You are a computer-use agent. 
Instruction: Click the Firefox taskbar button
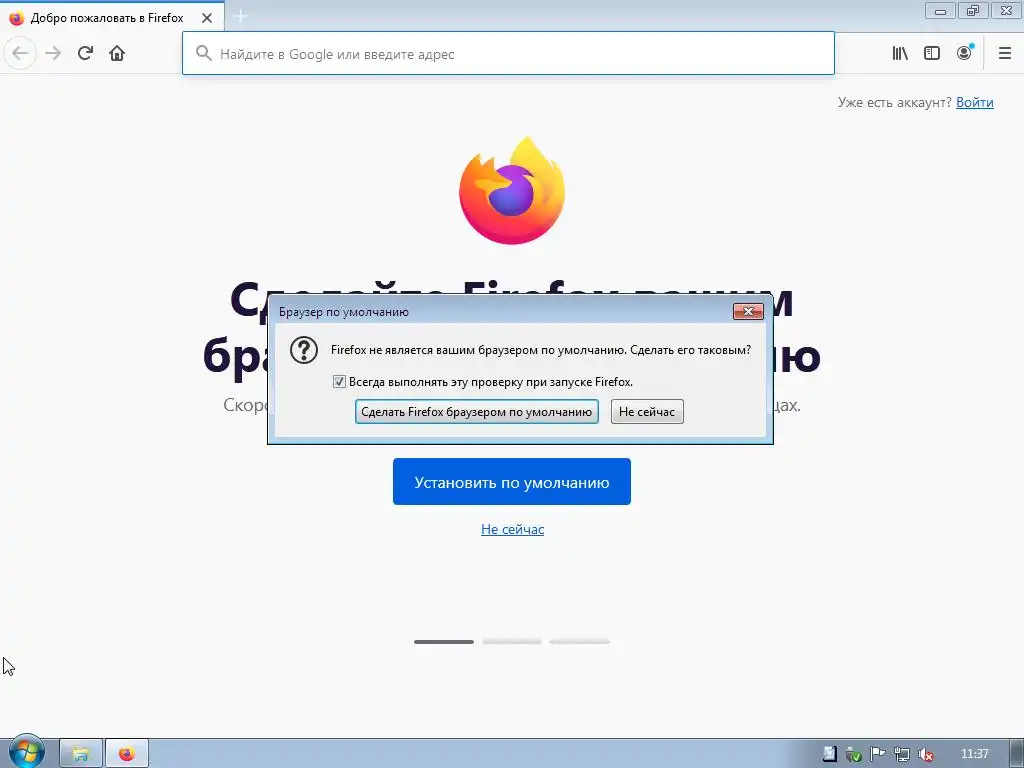(127, 754)
